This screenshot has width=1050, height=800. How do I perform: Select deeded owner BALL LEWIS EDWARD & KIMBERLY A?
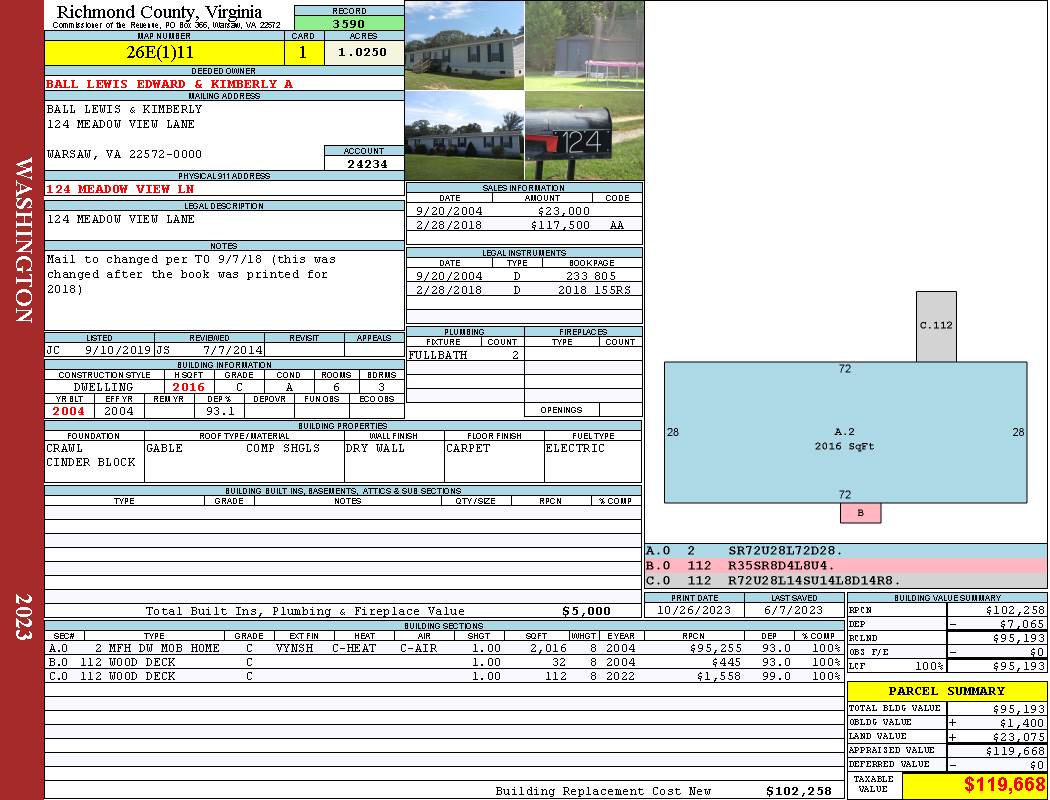169,84
